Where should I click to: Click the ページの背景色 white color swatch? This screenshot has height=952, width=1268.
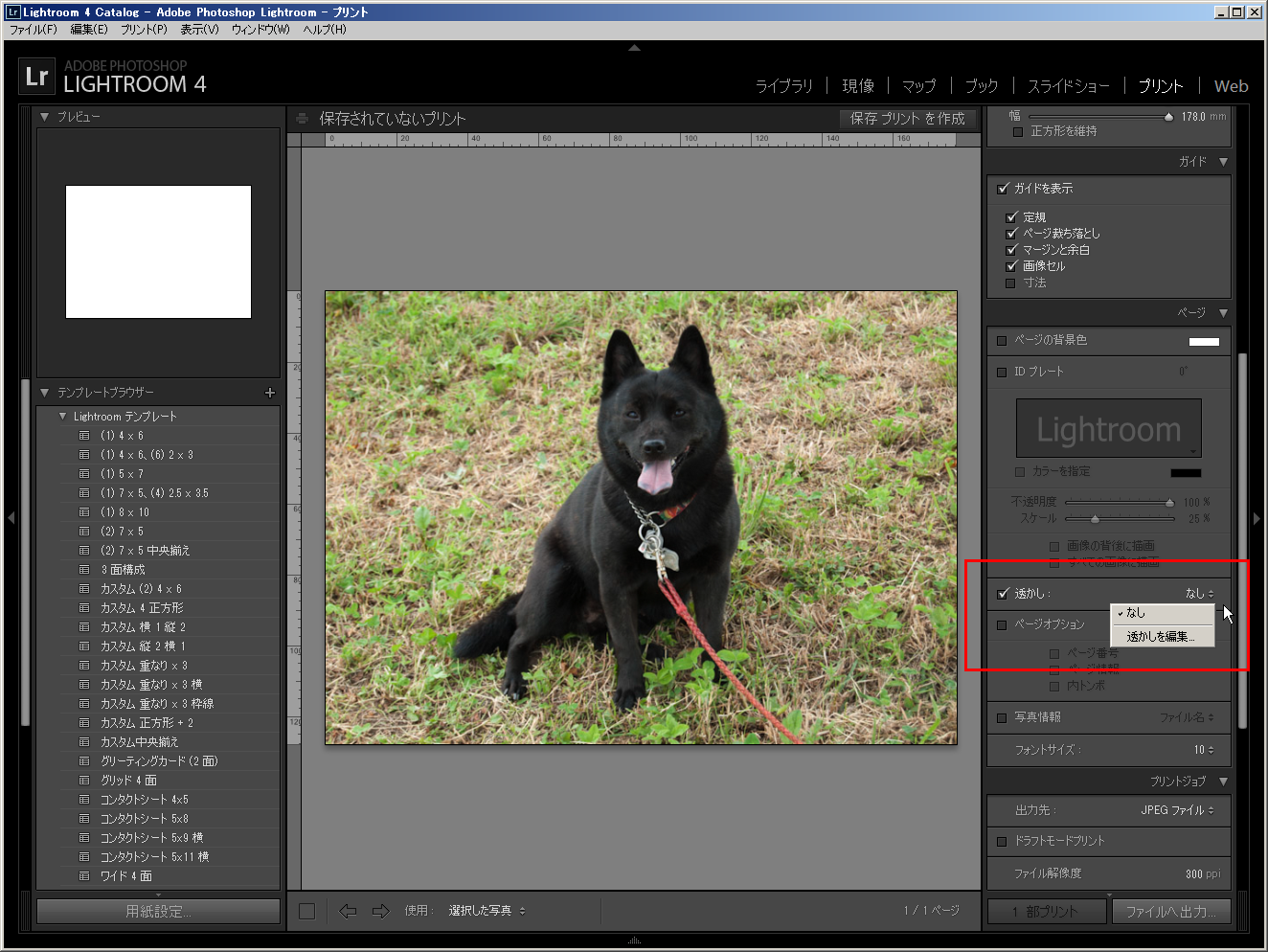(x=1204, y=341)
